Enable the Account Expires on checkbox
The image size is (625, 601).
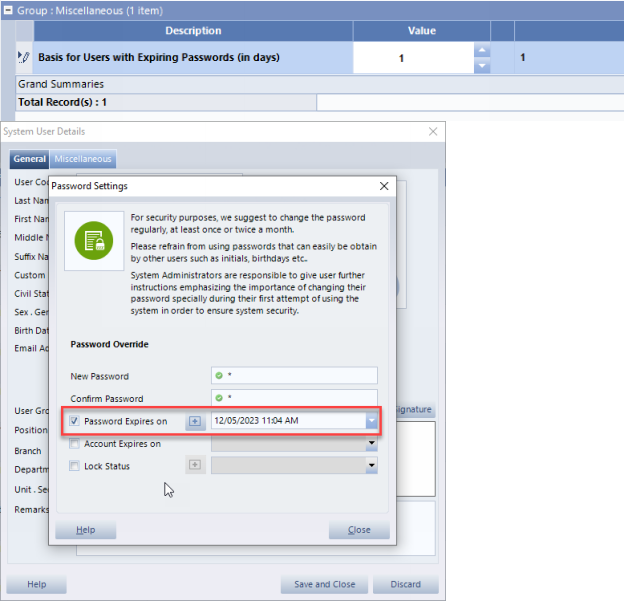coord(75,444)
